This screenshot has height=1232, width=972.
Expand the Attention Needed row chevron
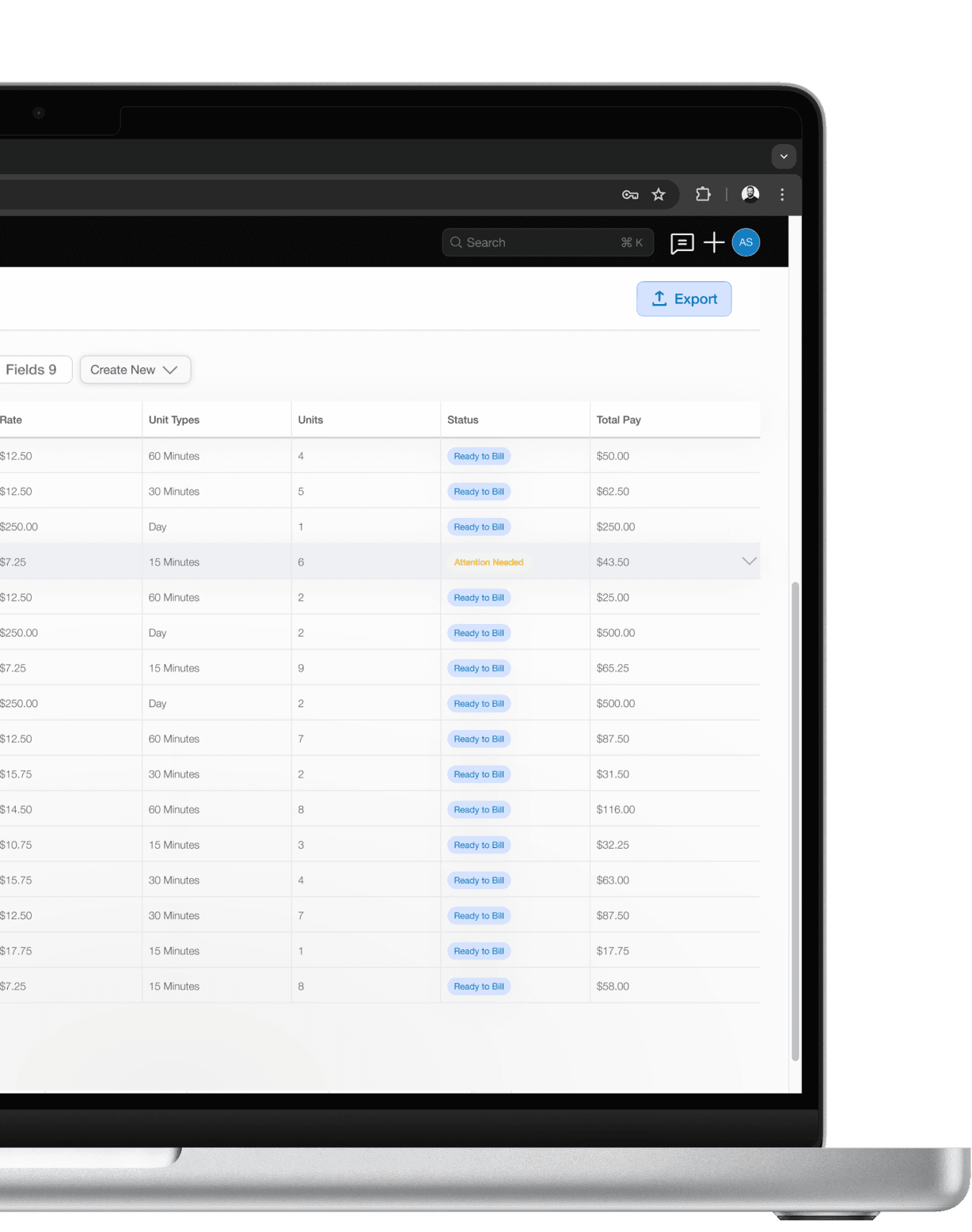pos(749,561)
